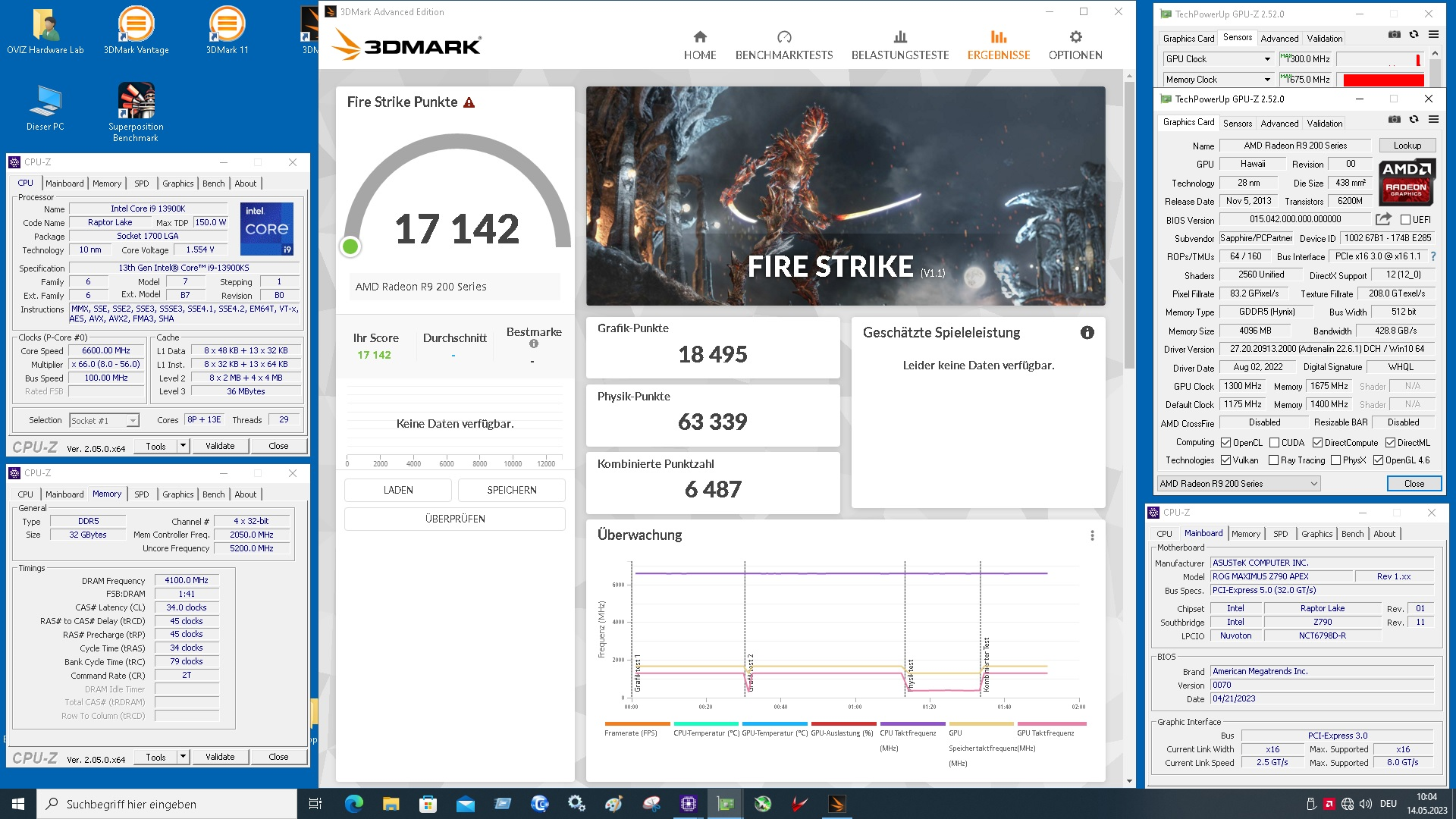Share the BIOS version in GPU-Z
The width and height of the screenshot is (1456, 819).
click(x=1383, y=219)
